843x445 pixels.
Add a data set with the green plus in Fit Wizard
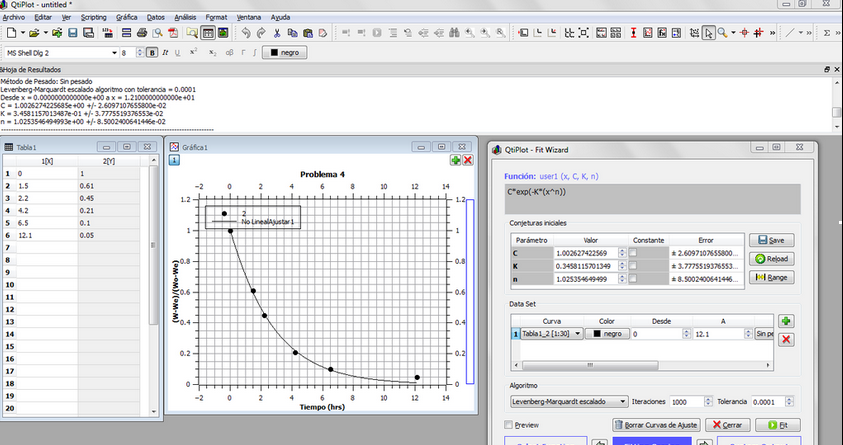(786, 321)
